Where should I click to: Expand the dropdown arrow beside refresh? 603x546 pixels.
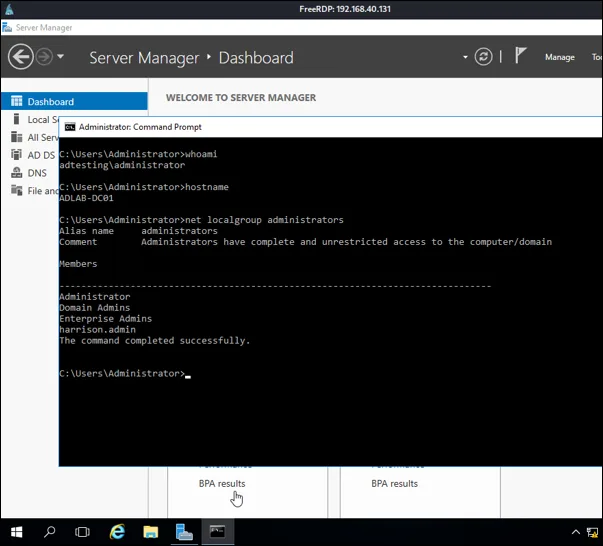[465, 57]
